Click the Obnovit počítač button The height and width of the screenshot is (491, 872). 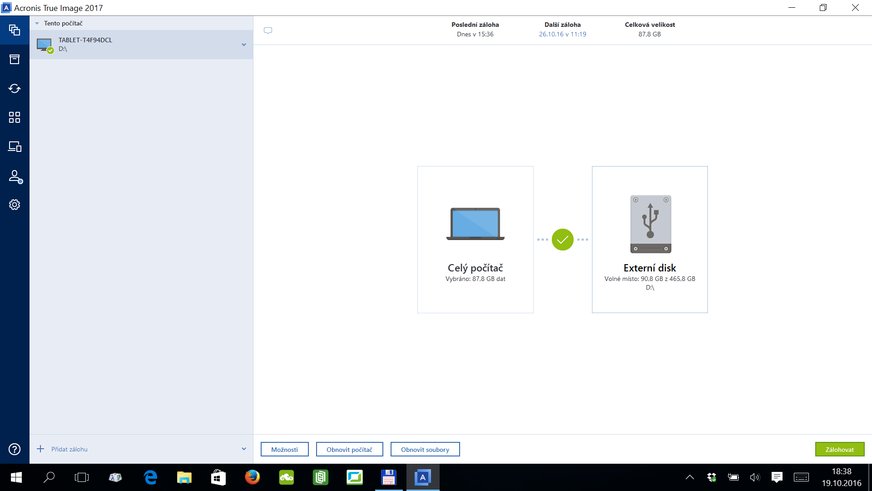tap(349, 449)
